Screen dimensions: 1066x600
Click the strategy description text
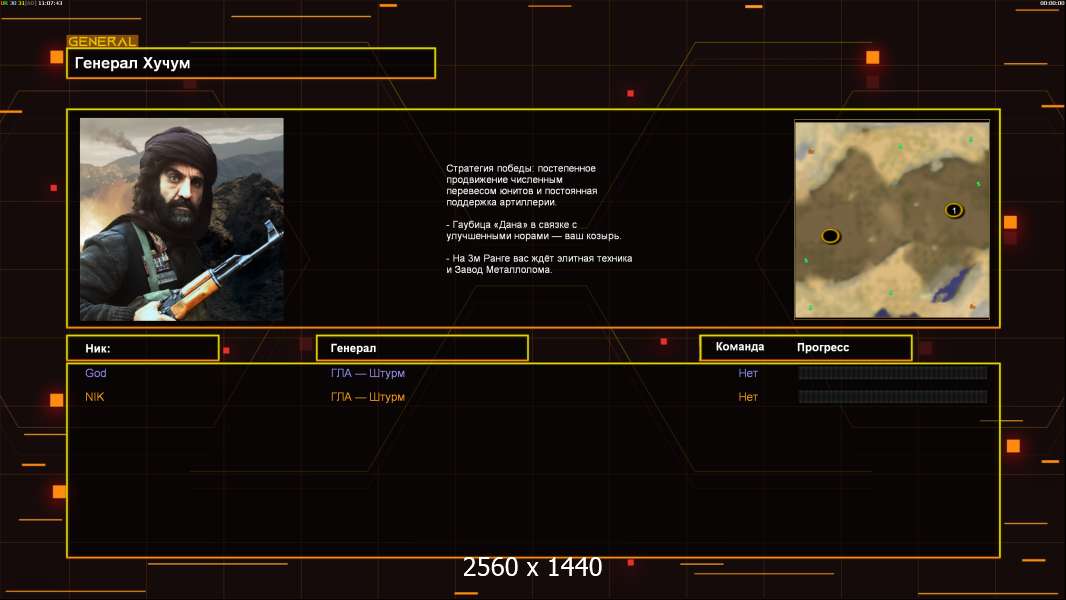pos(539,219)
